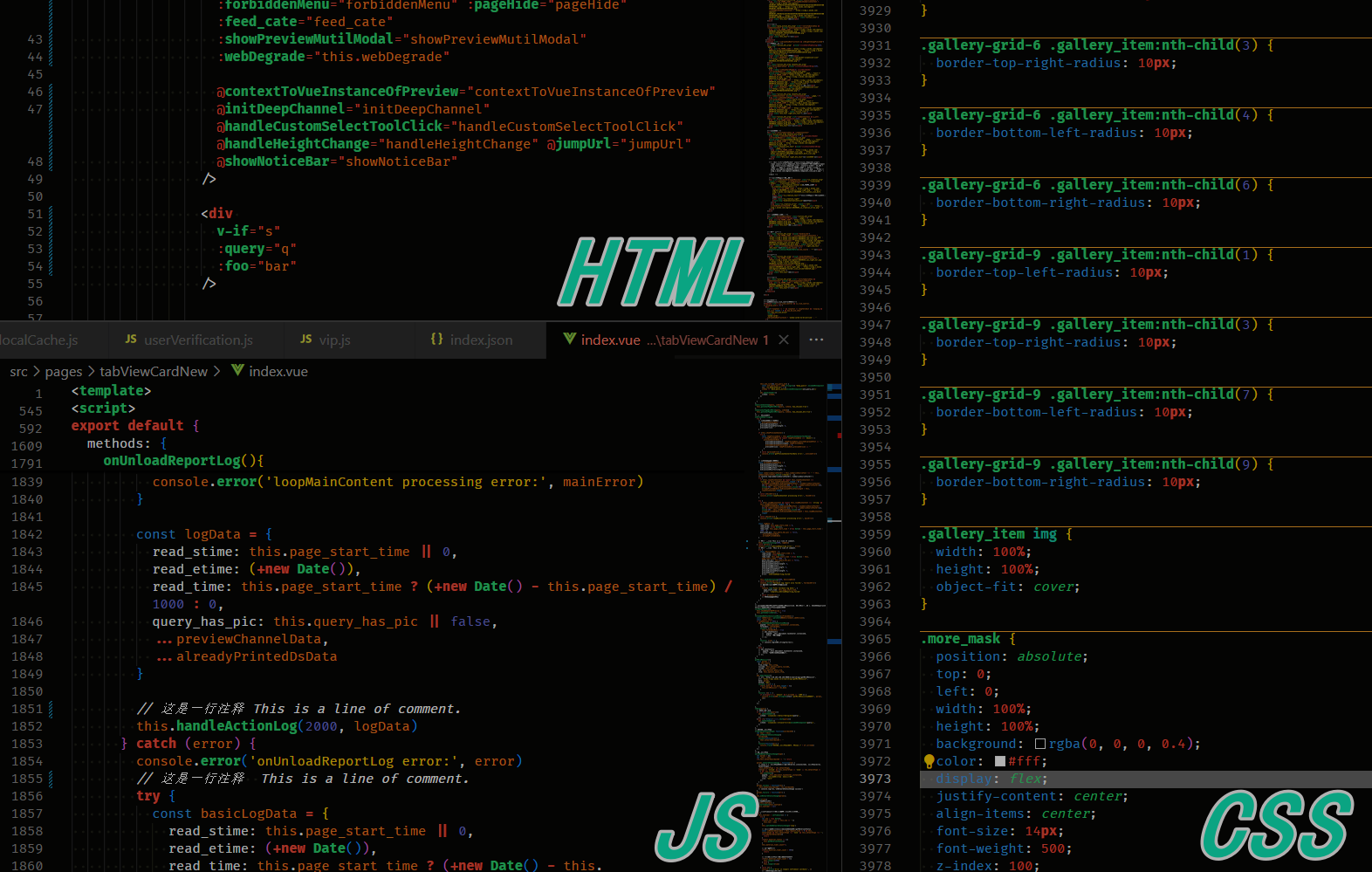Click on query_has_pic property line

(325, 621)
